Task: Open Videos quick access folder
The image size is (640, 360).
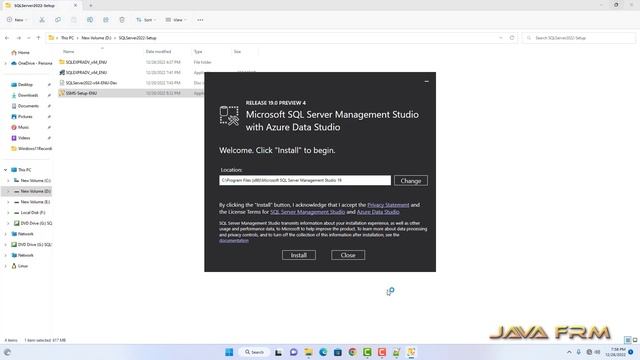Action: 24,138
